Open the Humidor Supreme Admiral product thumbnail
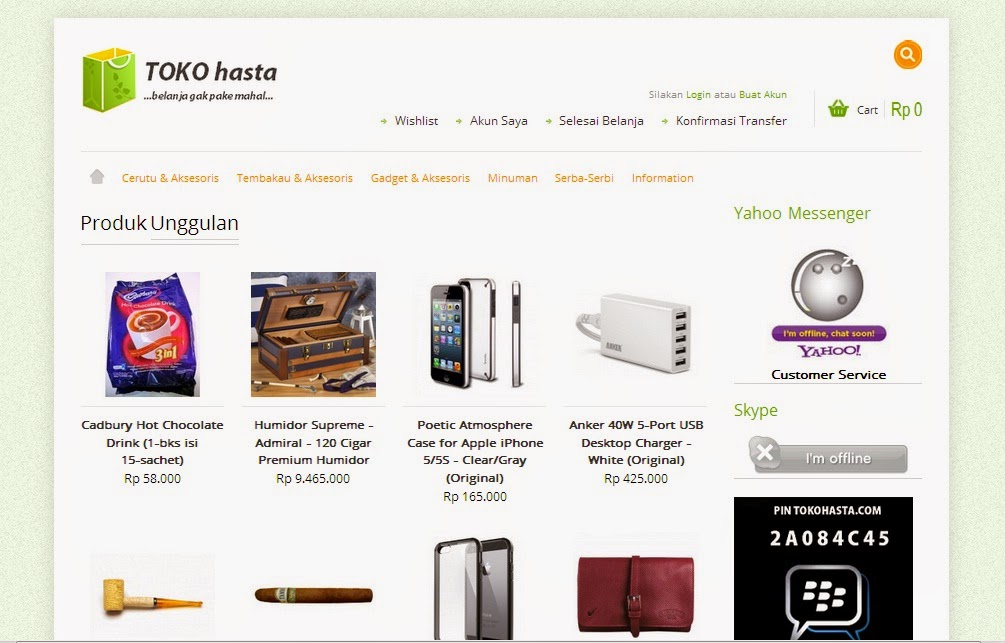The image size is (1005, 643). tap(313, 334)
